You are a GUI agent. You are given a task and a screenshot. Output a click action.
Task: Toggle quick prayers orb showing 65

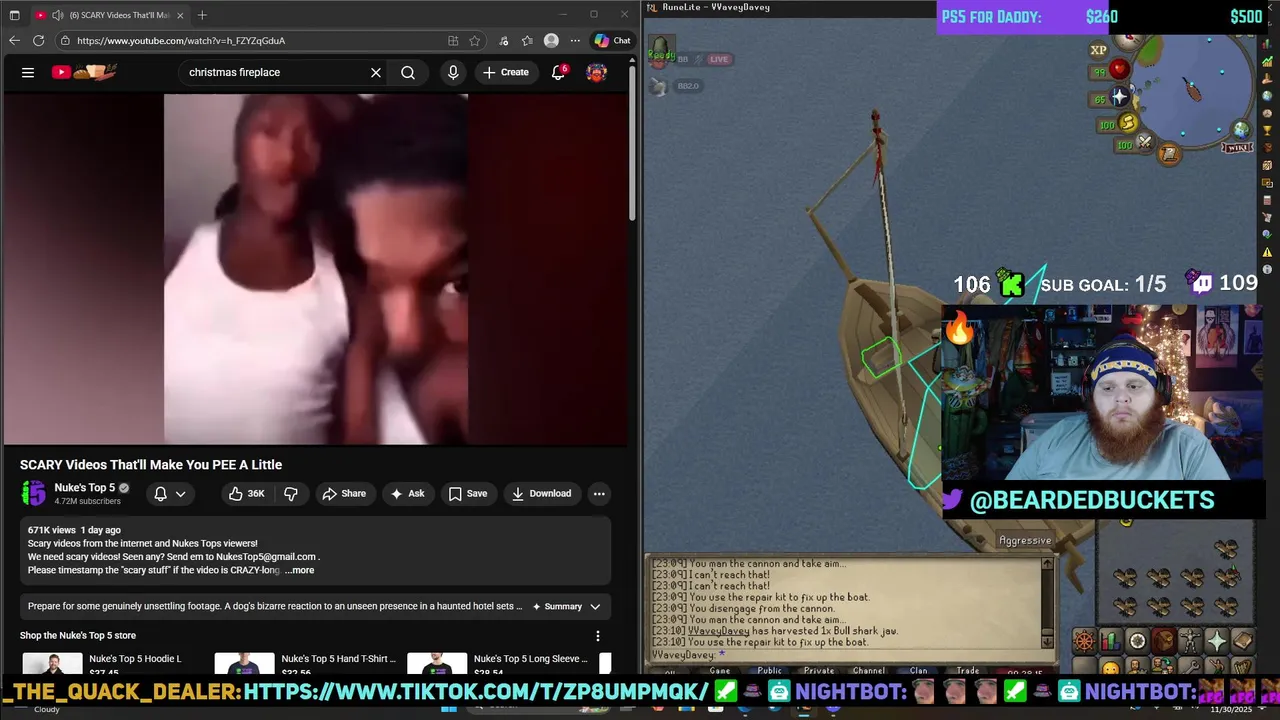(1111, 98)
